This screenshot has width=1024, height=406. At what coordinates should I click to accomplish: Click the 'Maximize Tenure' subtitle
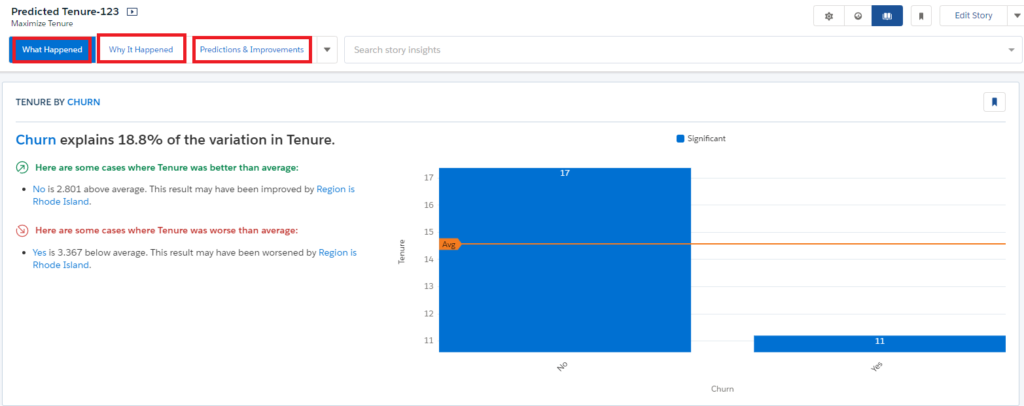42,23
